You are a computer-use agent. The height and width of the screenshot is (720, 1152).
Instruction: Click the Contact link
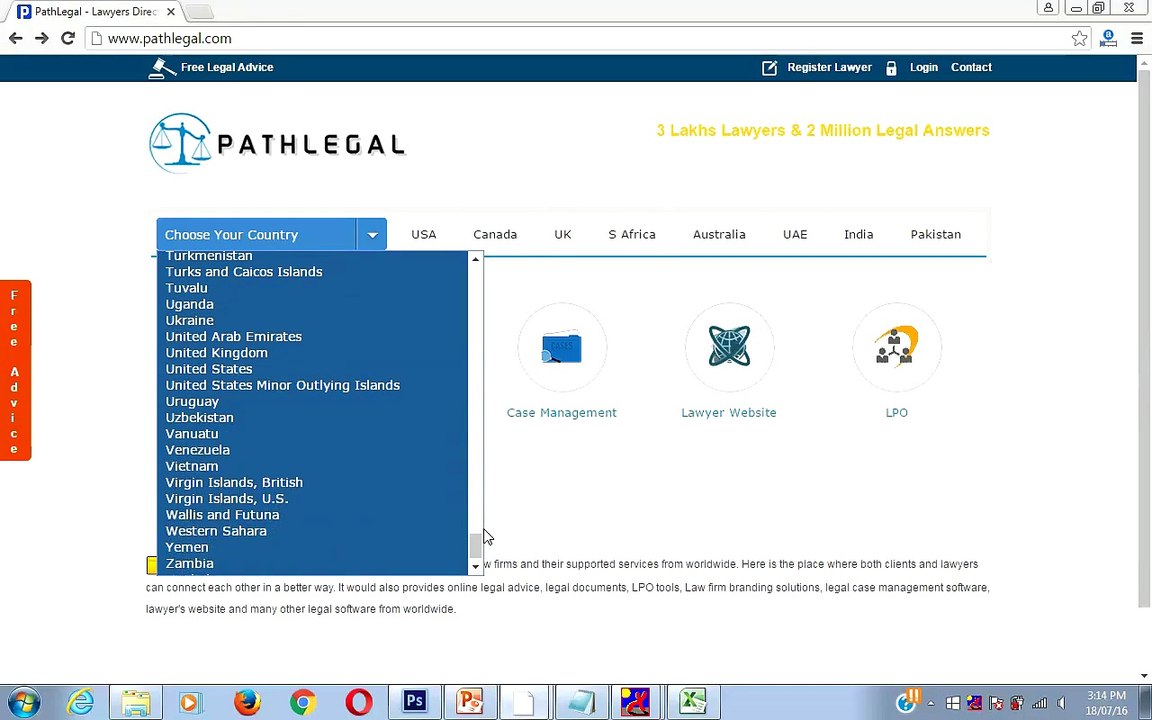coord(971,68)
